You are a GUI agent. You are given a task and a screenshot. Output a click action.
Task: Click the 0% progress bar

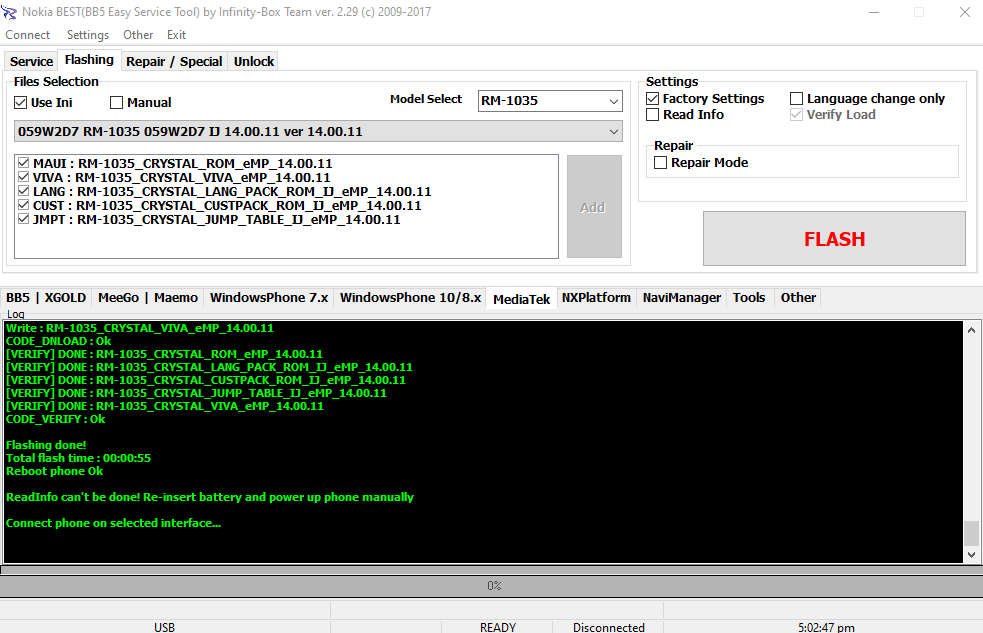pyautogui.click(x=492, y=585)
